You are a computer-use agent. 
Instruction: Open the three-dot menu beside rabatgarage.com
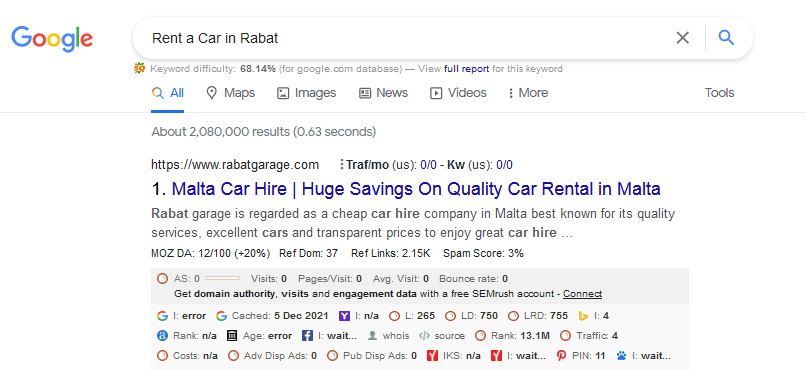tap(342, 165)
